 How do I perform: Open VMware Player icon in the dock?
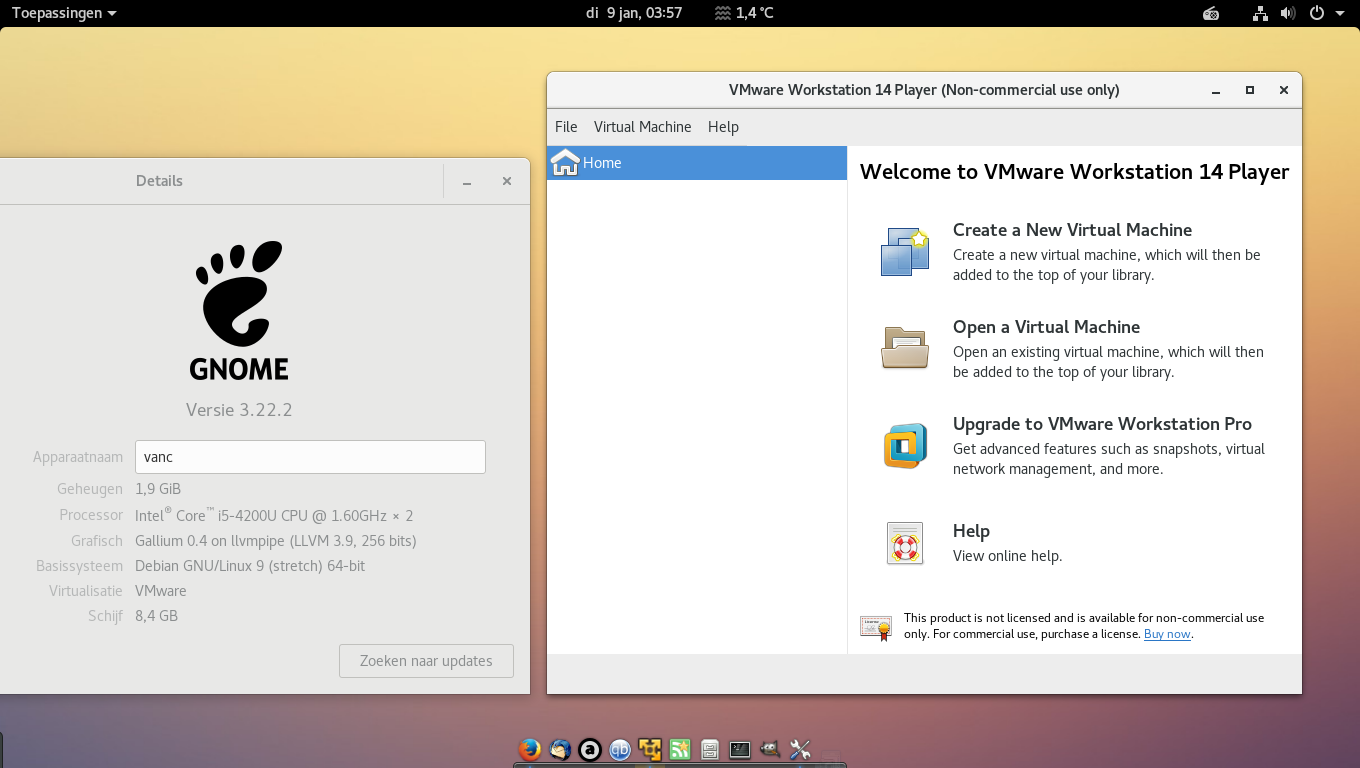[x=650, y=749]
